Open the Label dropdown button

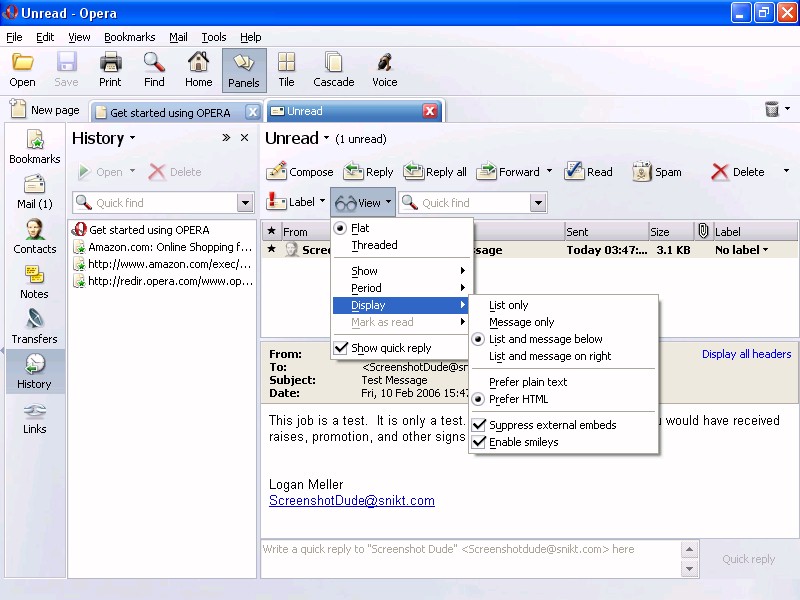(x=296, y=203)
